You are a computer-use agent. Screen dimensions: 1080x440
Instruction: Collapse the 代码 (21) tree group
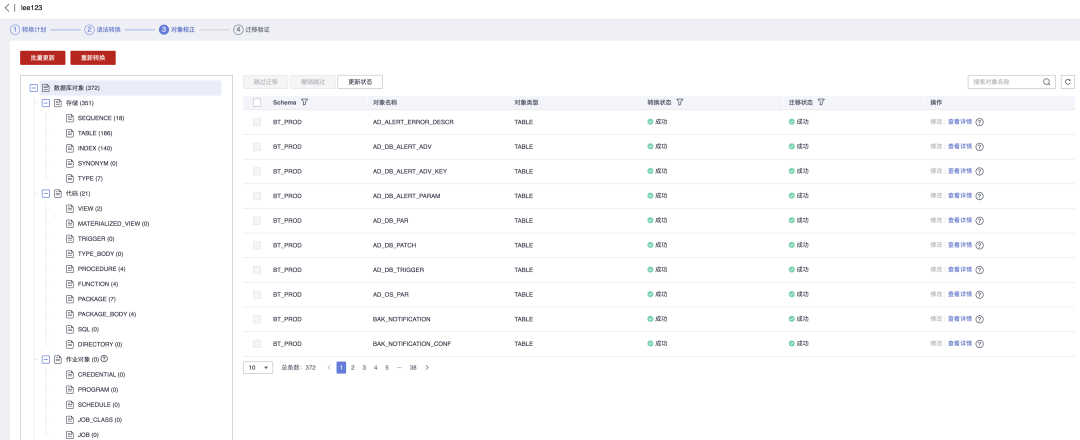click(46, 193)
